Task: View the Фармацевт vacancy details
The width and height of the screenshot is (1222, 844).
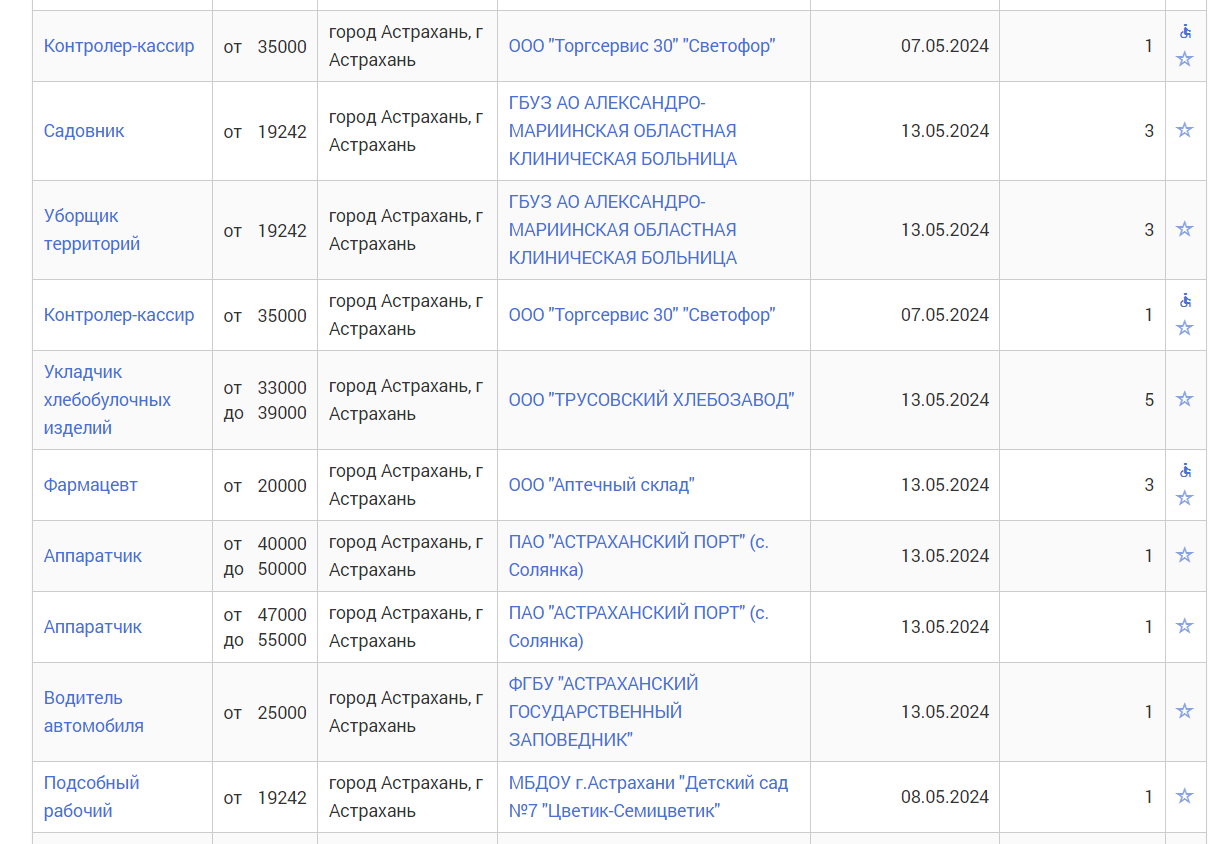Action: pyautogui.click(x=91, y=485)
